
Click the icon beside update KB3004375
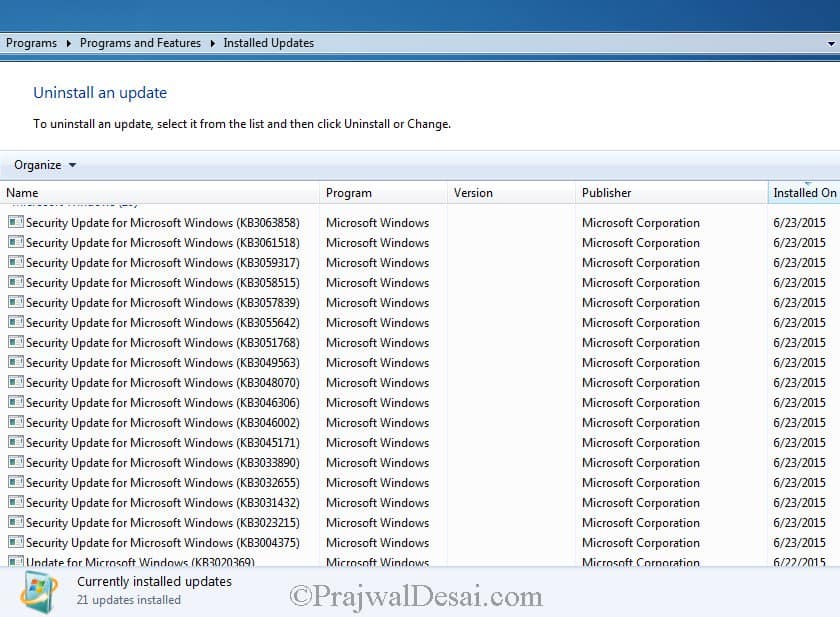point(16,542)
